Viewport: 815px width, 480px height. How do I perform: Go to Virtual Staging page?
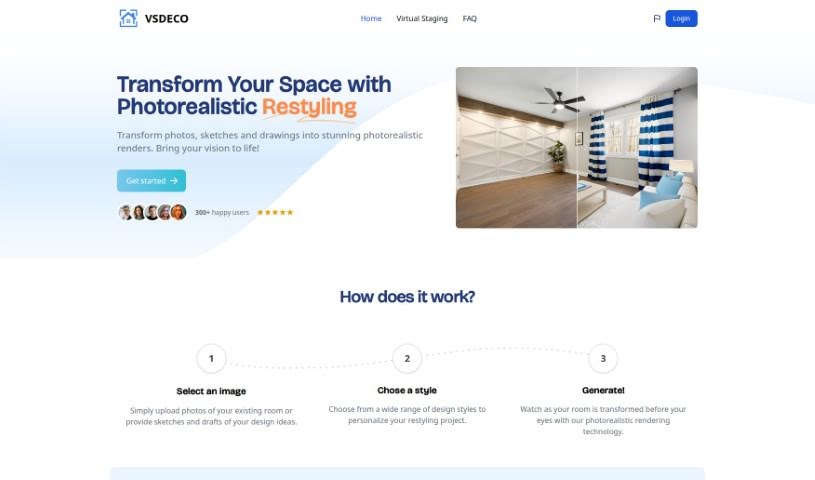422,18
